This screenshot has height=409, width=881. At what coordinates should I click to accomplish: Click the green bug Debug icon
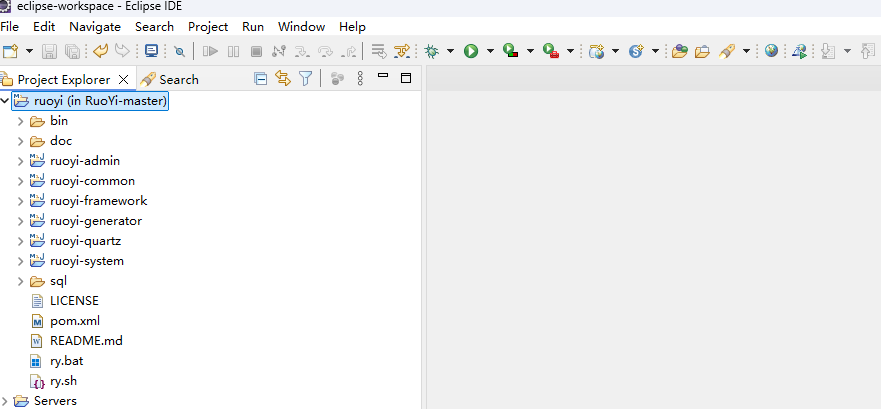click(432, 52)
